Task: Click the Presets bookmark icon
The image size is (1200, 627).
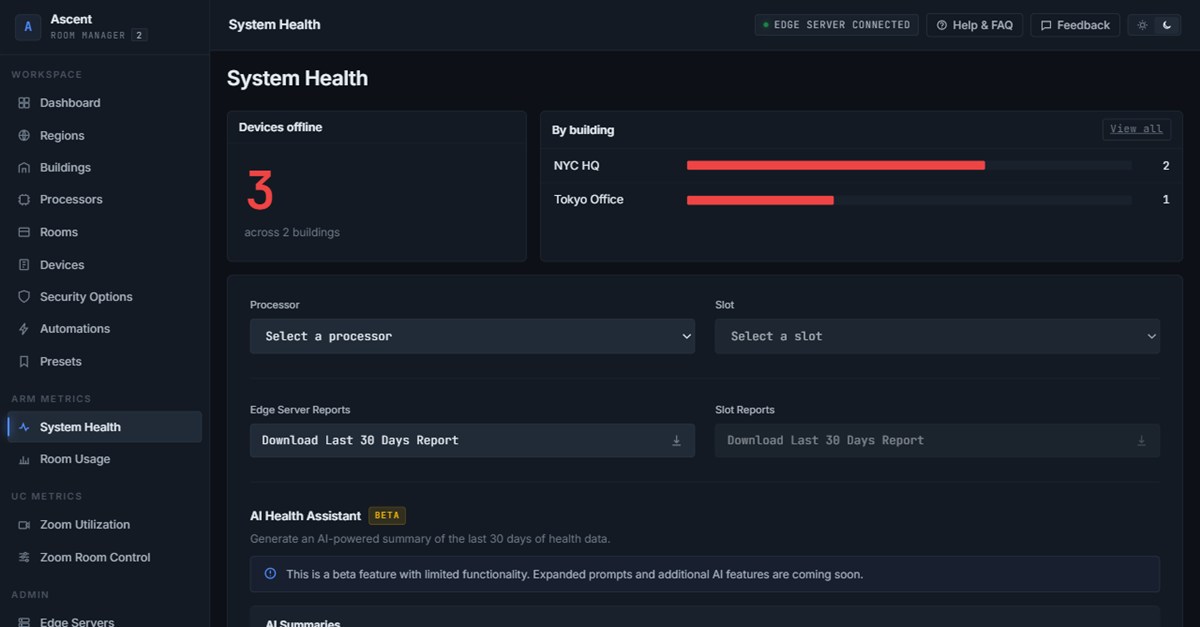Action: coord(24,362)
